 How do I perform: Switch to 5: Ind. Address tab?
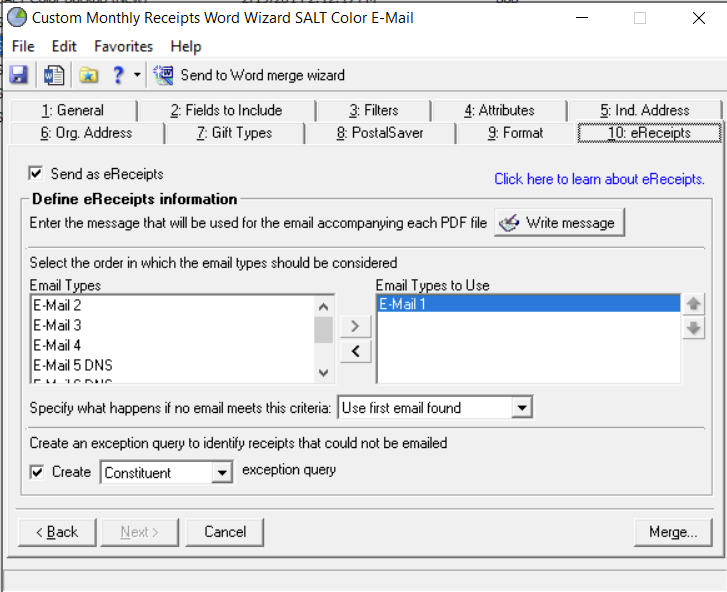click(645, 110)
